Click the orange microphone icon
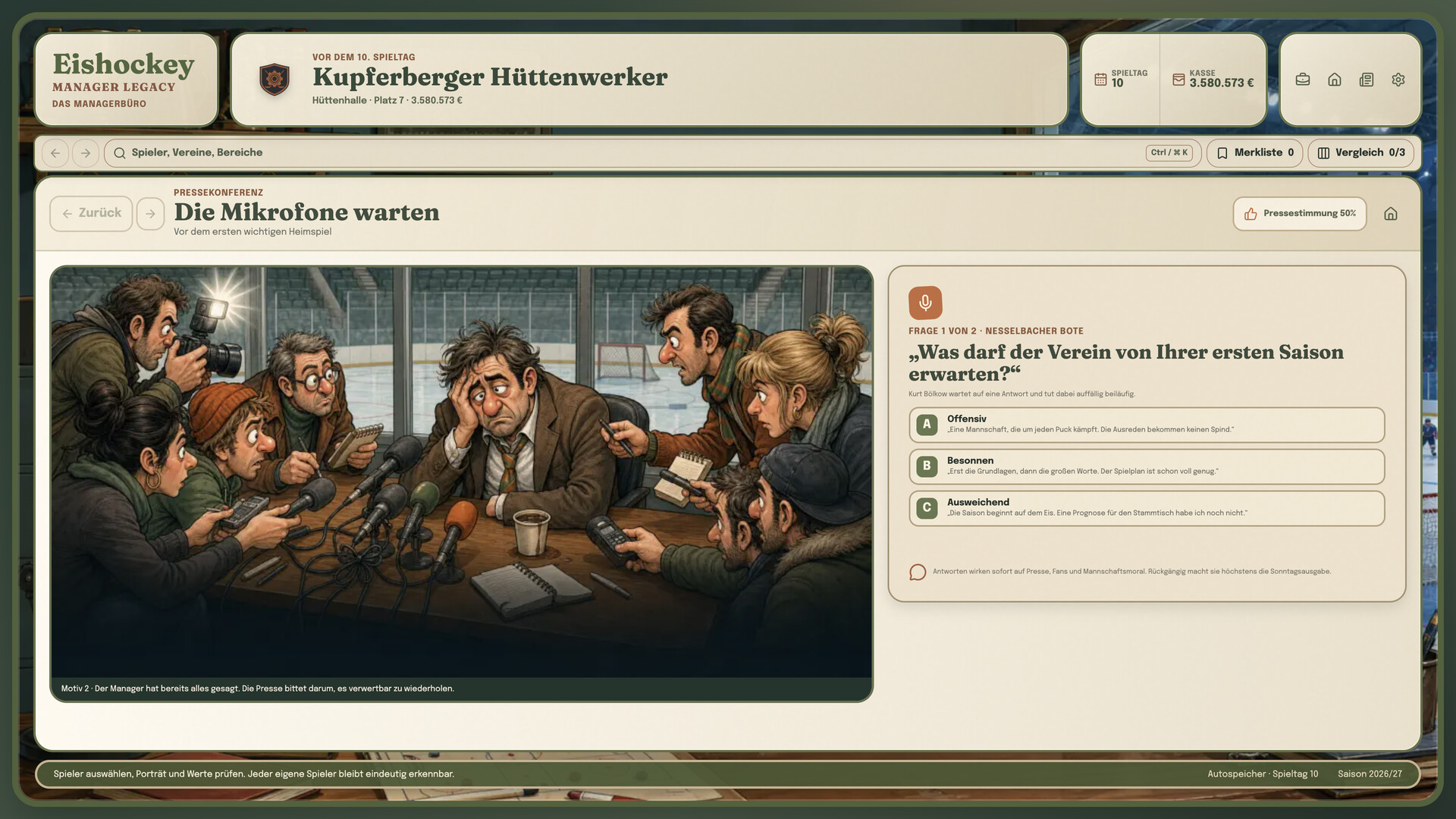Image resolution: width=1456 pixels, height=819 pixels. tap(925, 303)
